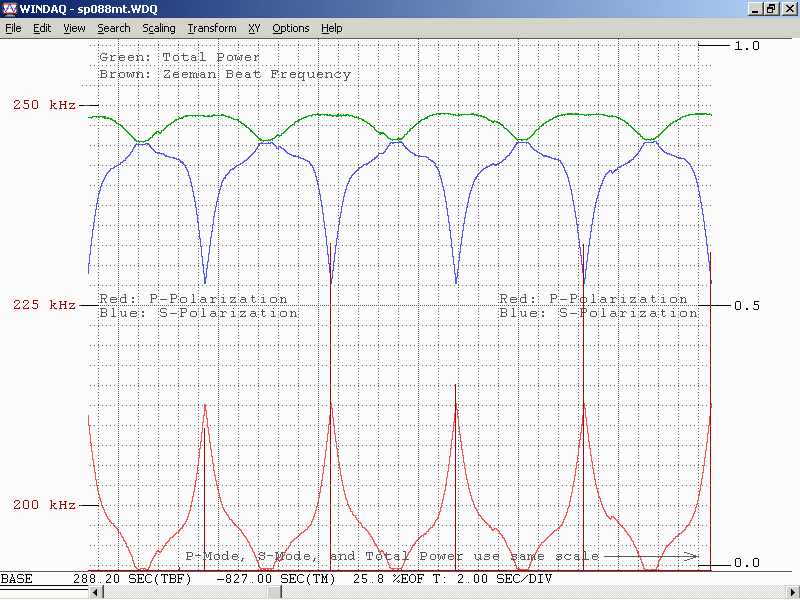
Task: Open the Scaling menu
Action: [158, 28]
